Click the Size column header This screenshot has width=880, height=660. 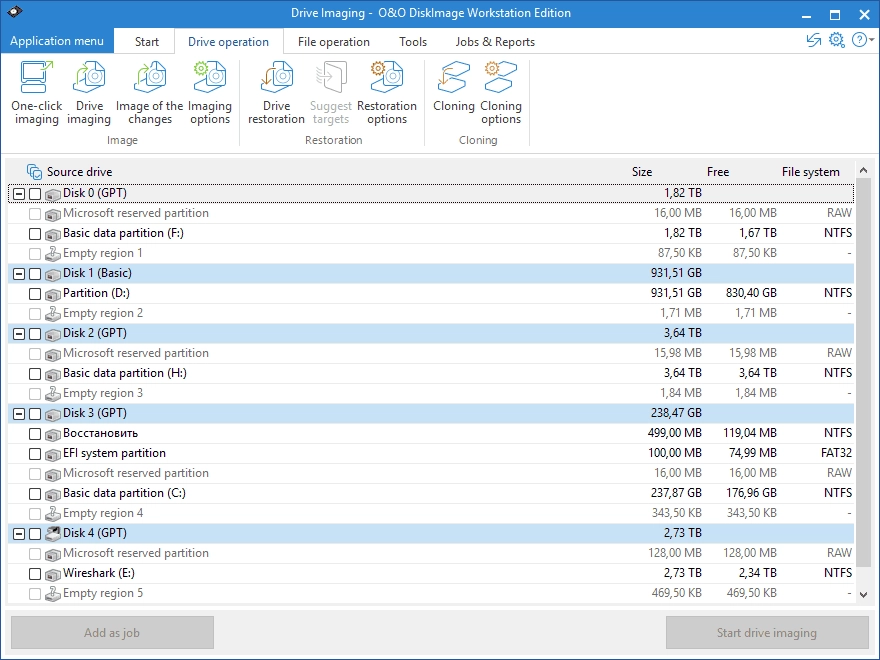click(641, 172)
